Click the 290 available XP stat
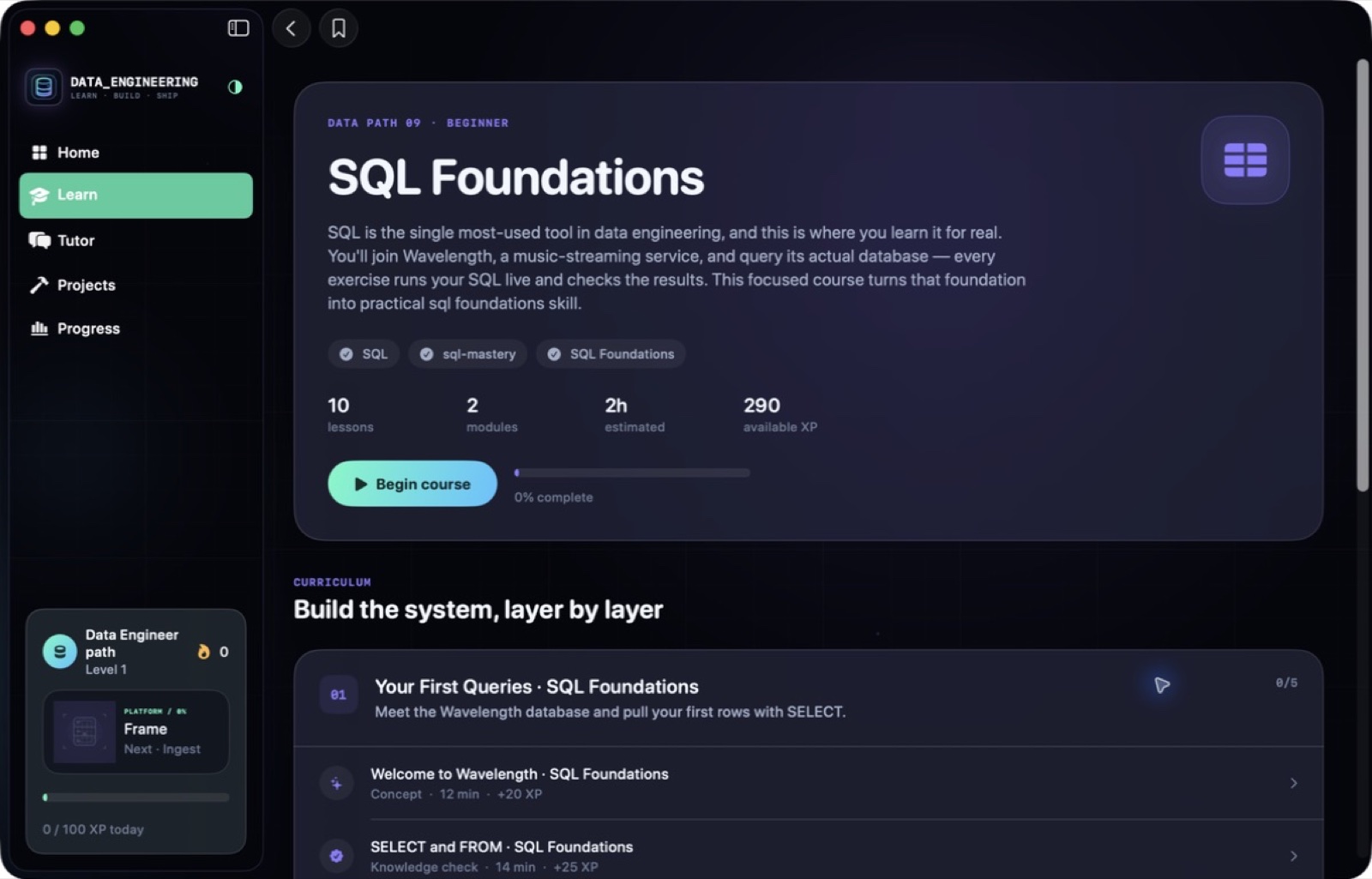Screen dimensions: 1372x879 [780, 414]
